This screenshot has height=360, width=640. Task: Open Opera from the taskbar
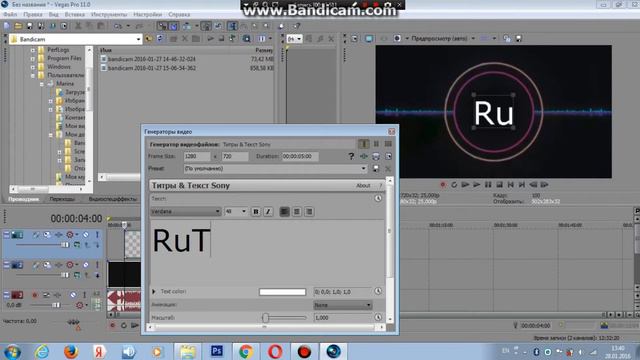click(x=275, y=351)
